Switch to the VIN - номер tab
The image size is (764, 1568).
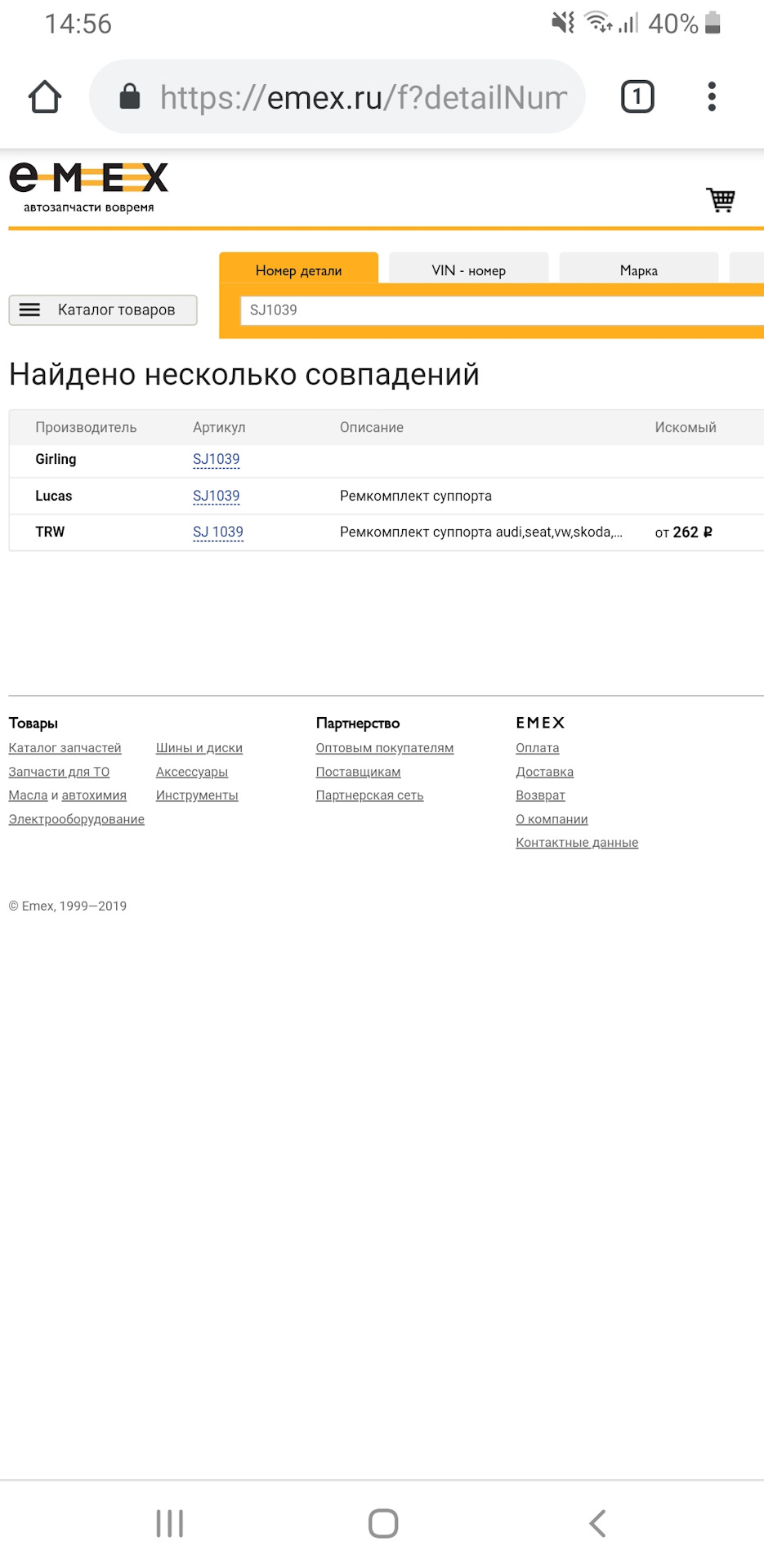coord(468,270)
